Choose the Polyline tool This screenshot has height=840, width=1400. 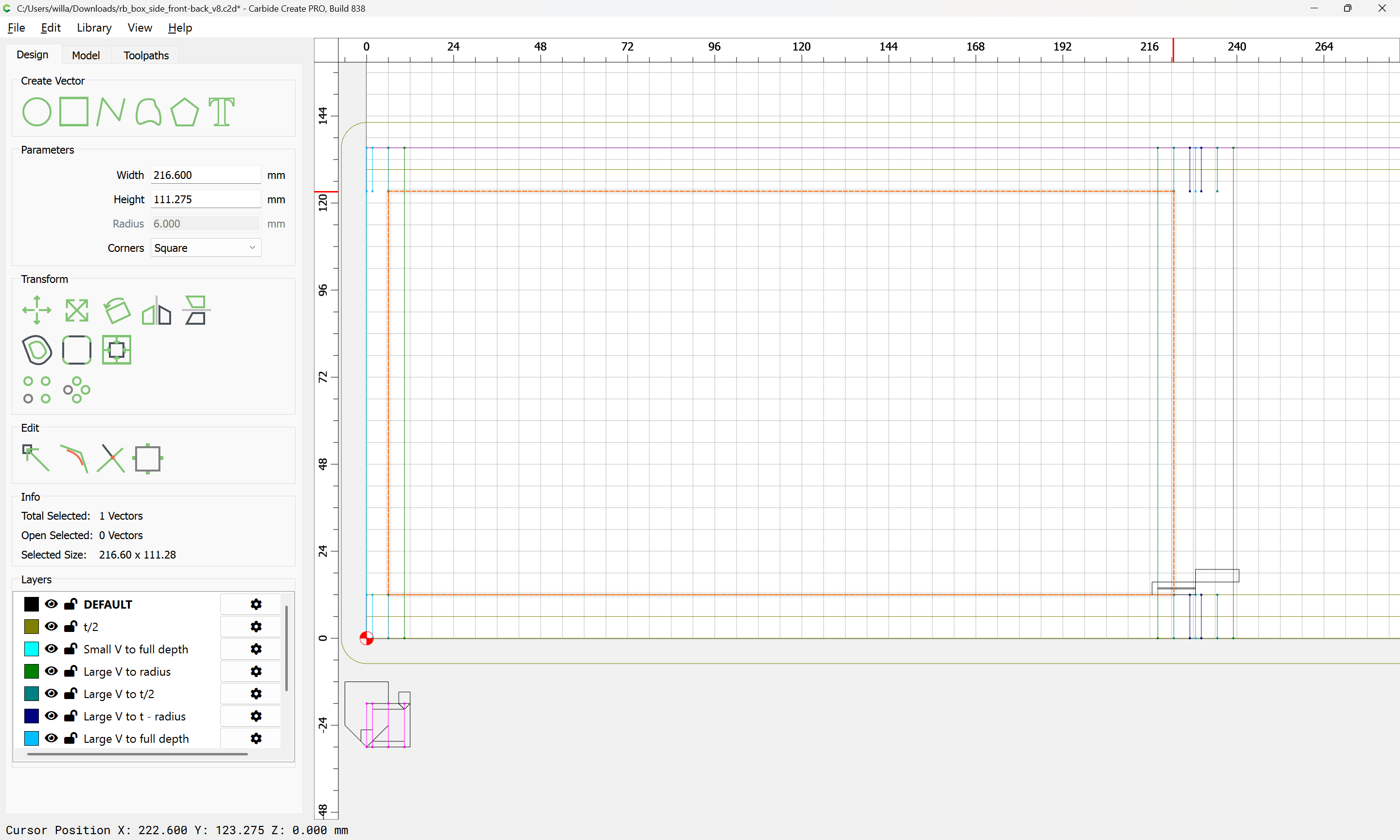[110, 111]
